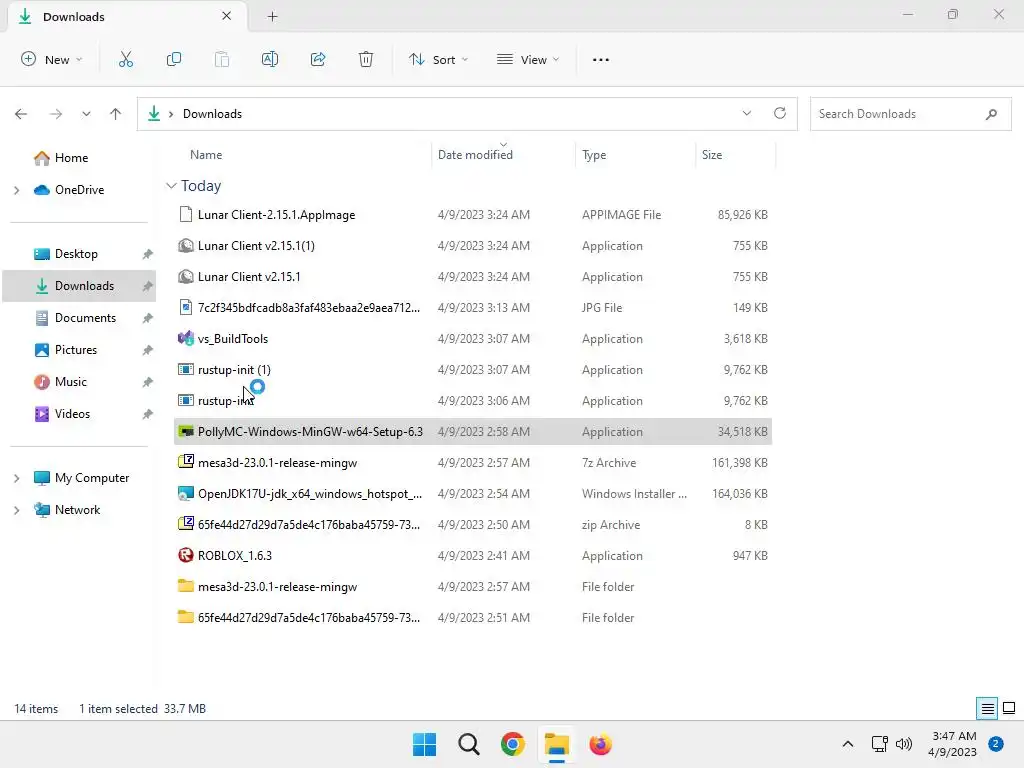Open the Windows Start menu
1024x768 pixels.
424,744
